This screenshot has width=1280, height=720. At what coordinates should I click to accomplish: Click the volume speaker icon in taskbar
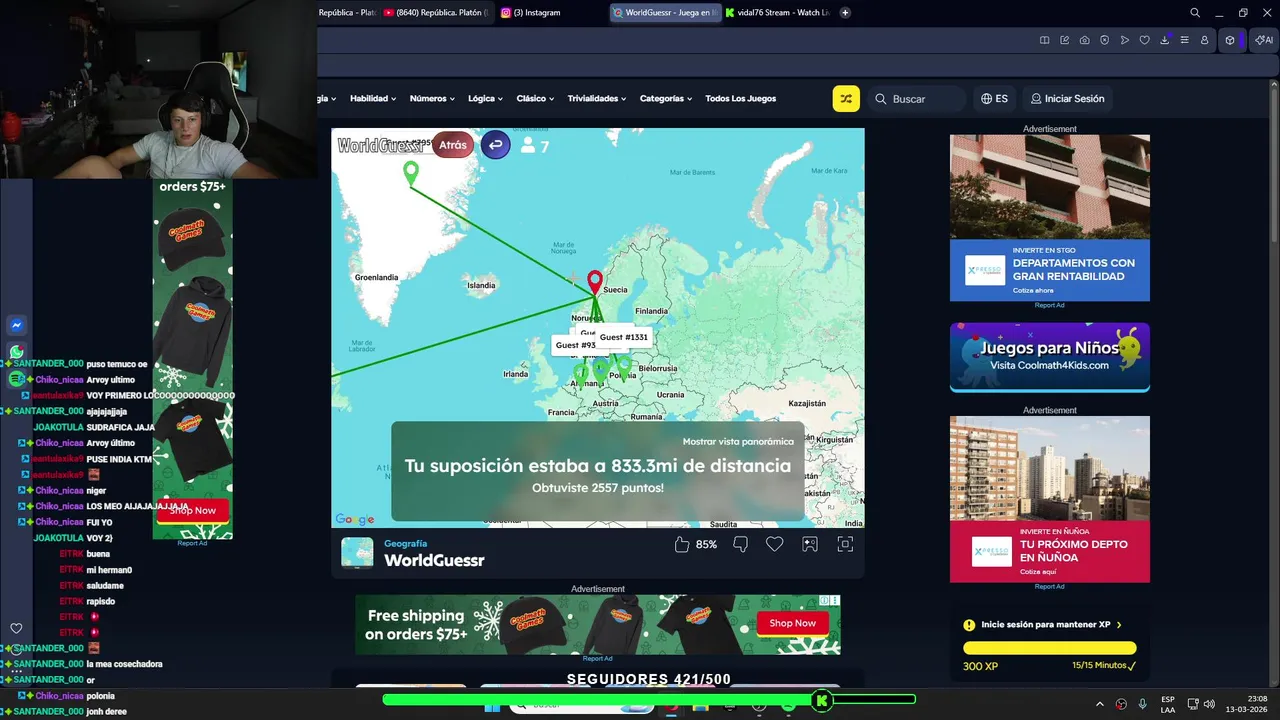click(x=1210, y=704)
